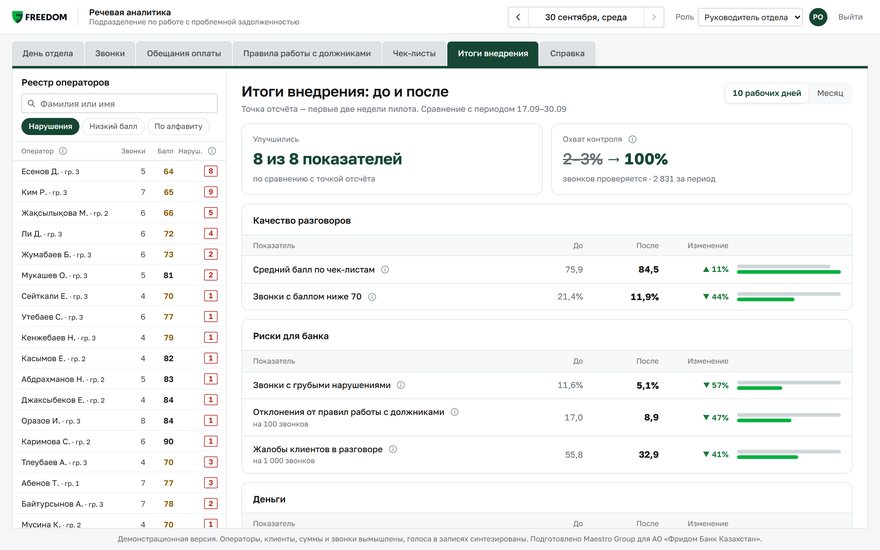Viewport: 880px width, 550px height.
Task: Focus the Фамилия или имя search field
Action: (x=120, y=103)
